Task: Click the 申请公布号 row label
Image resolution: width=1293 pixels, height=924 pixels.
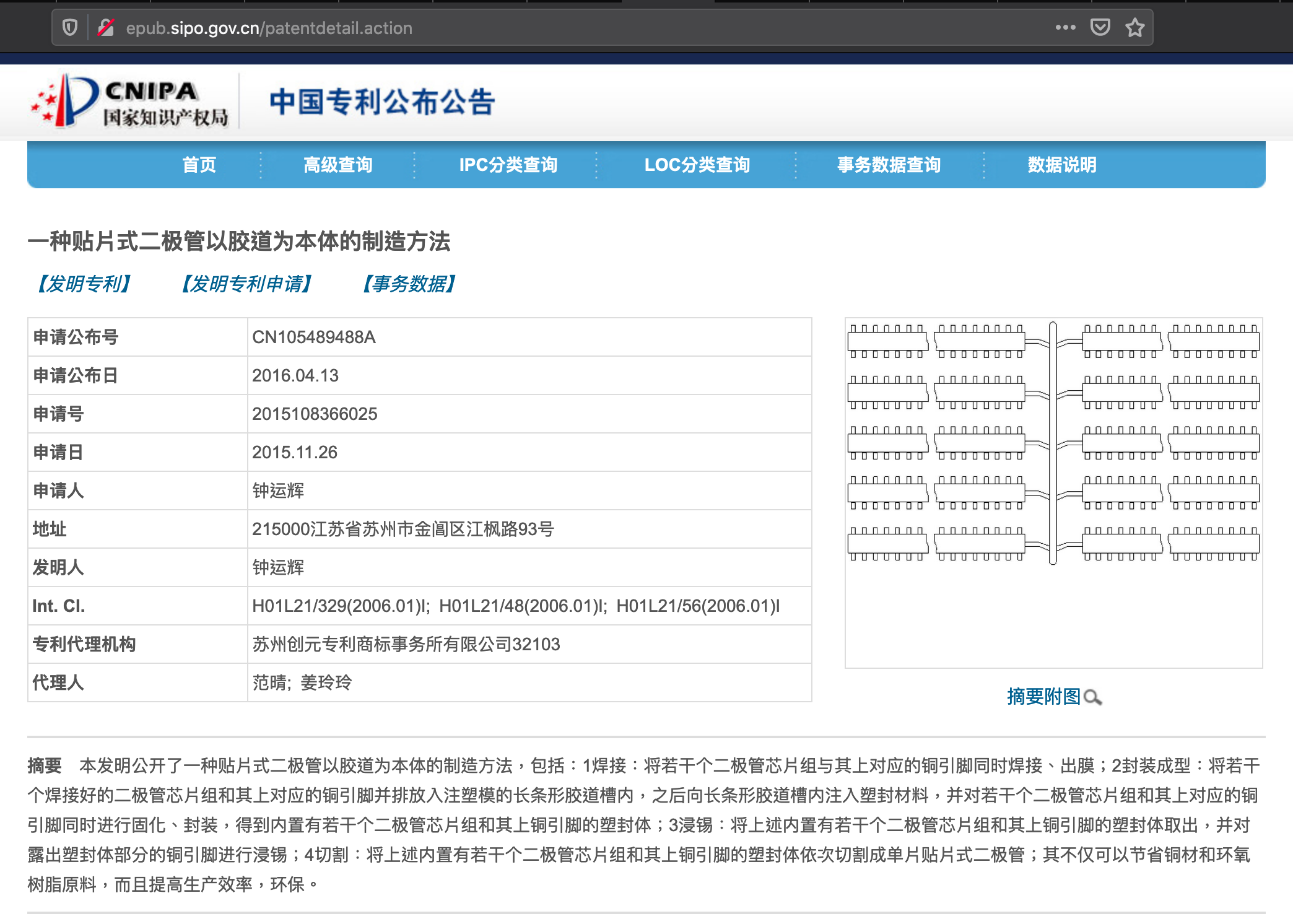Action: point(76,337)
